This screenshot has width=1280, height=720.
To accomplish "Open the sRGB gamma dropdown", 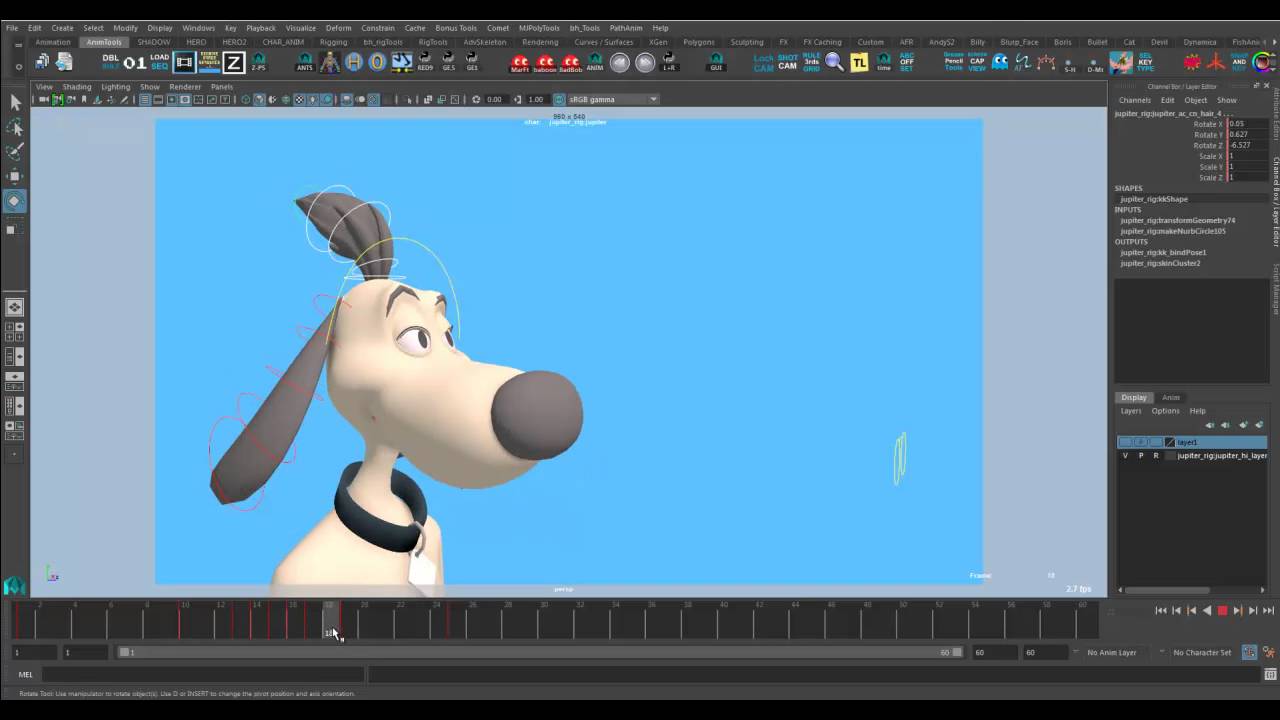I will 612,99.
